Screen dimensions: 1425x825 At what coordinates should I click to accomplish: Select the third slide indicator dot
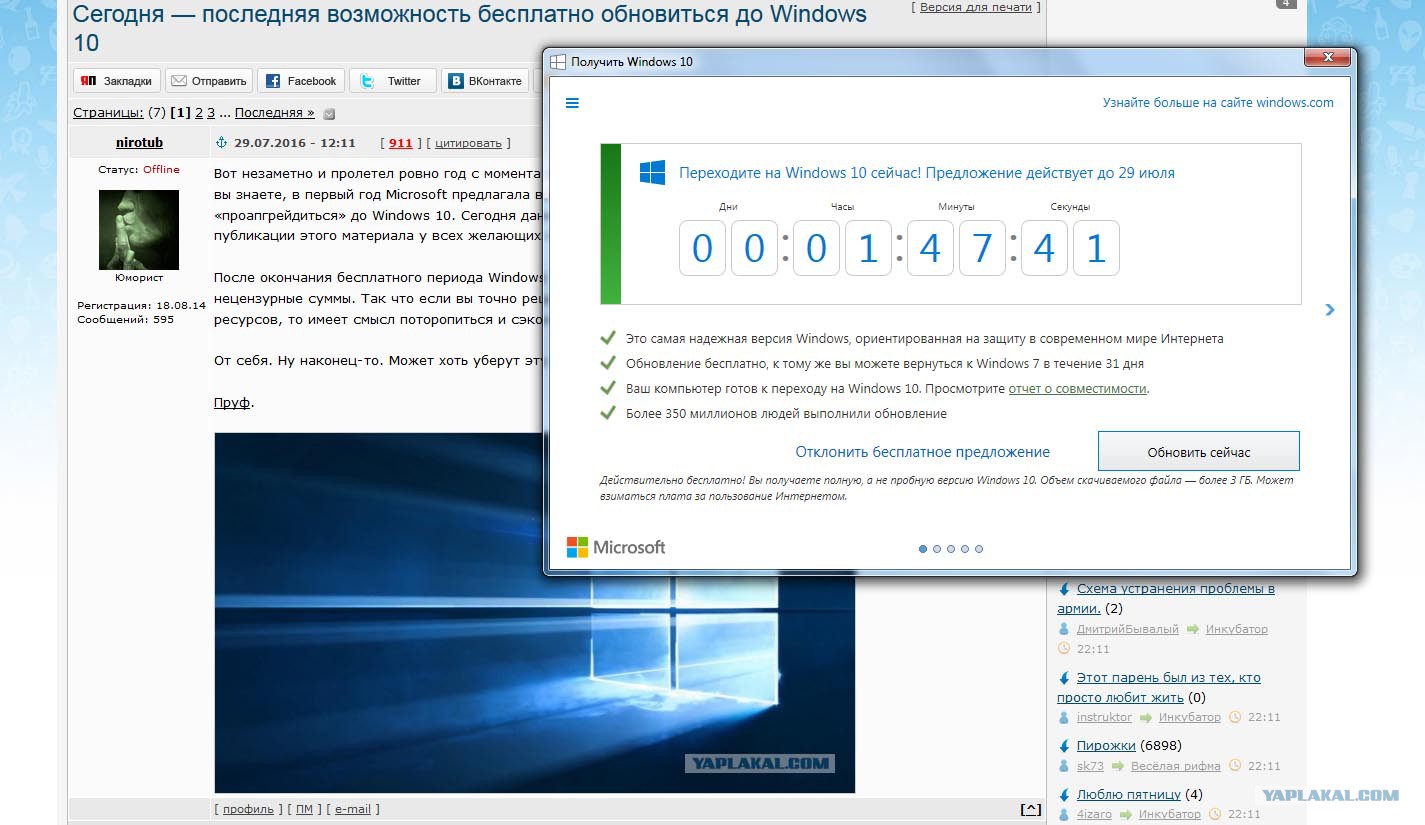tap(951, 549)
